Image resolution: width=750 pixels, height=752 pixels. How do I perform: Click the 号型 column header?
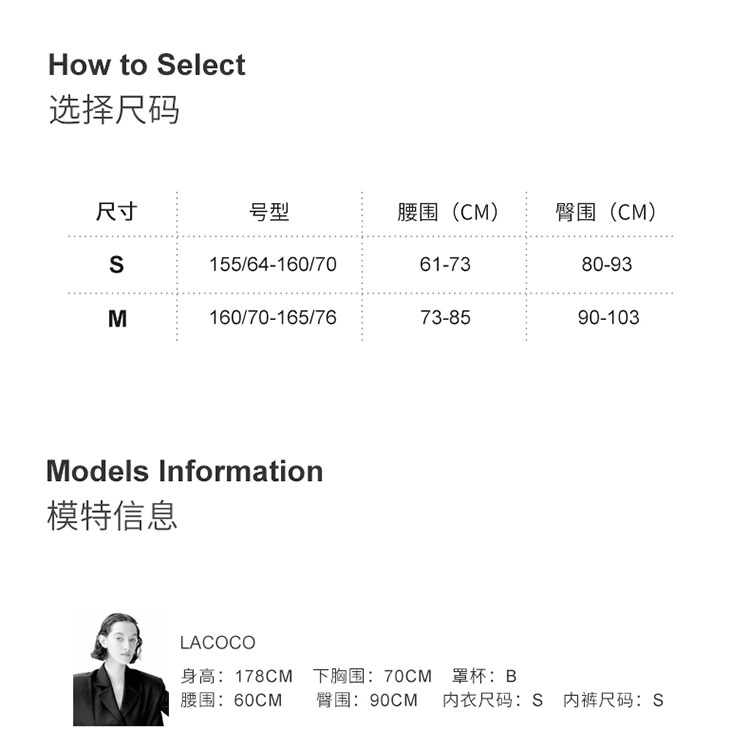click(x=269, y=212)
